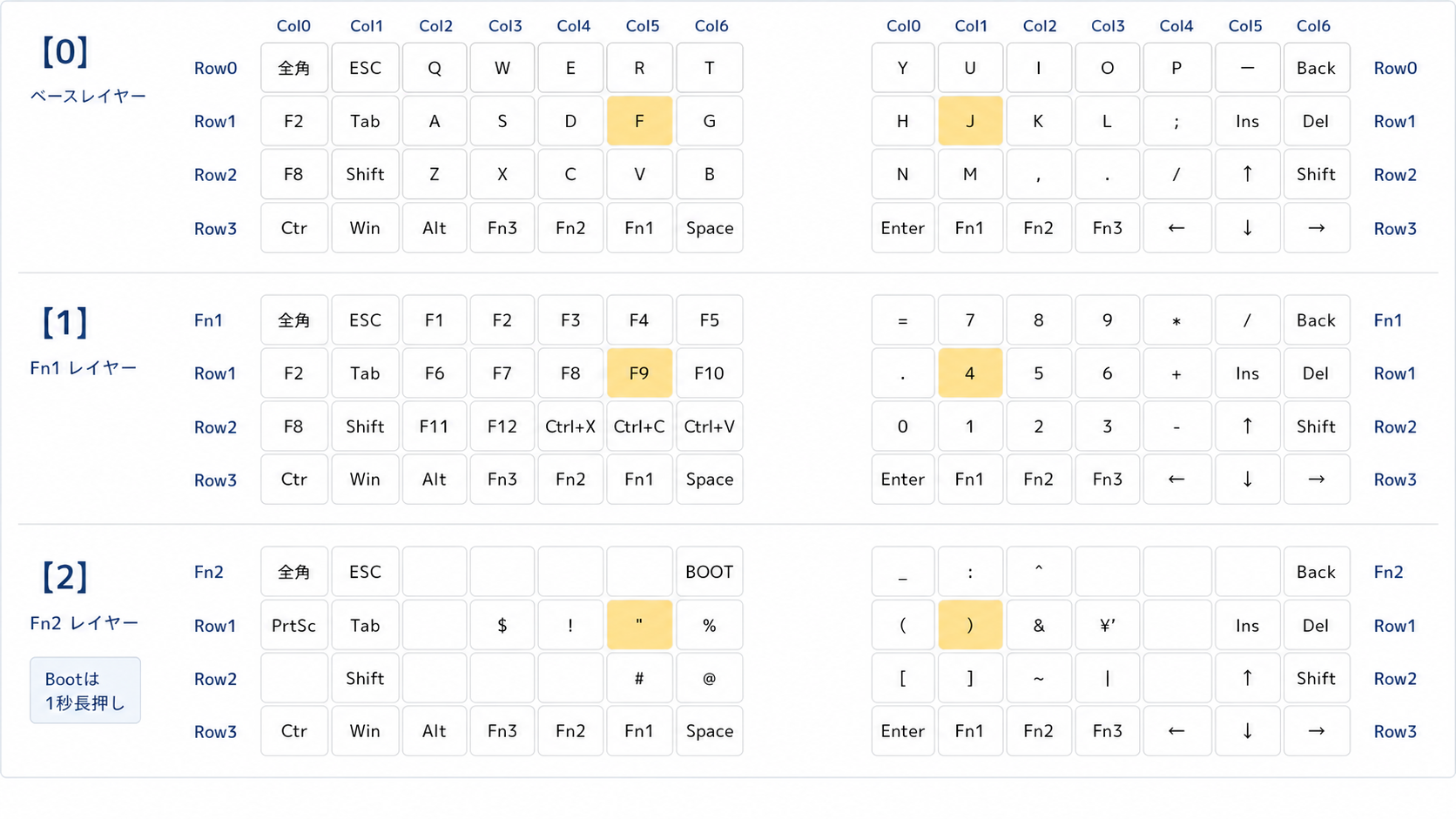1456x819 pixels.
Task: Click the Space key in base layer
Action: pos(709,228)
